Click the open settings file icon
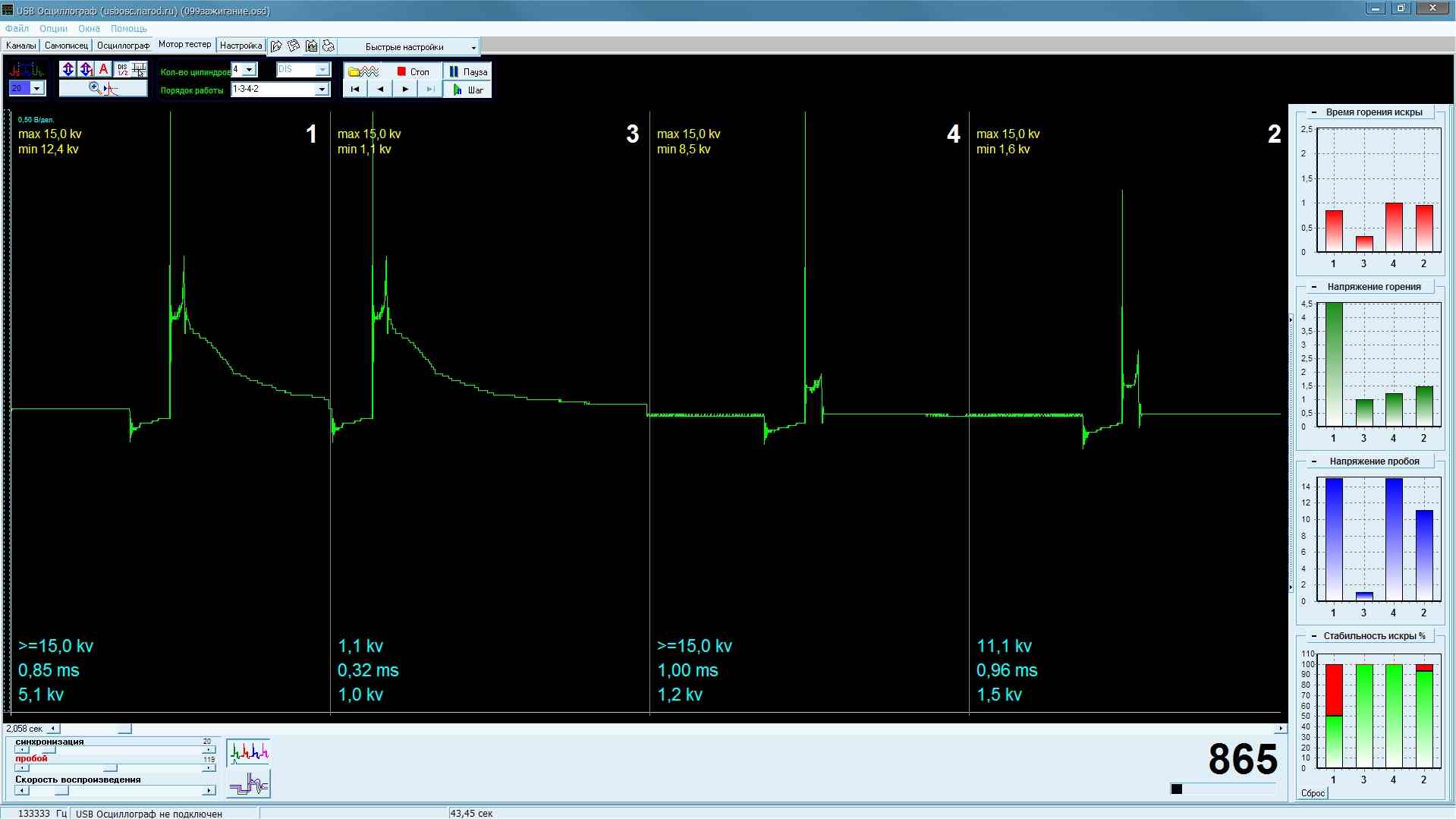Image resolution: width=1456 pixels, height=819 pixels. pyautogui.click(x=276, y=46)
